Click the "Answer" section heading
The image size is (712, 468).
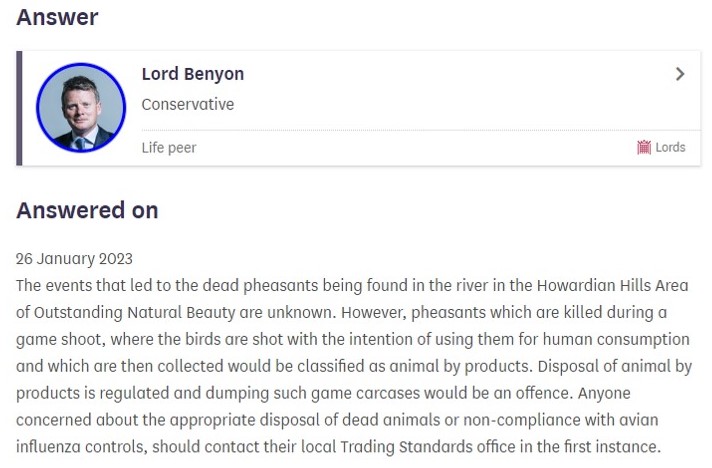pyautogui.click(x=57, y=17)
